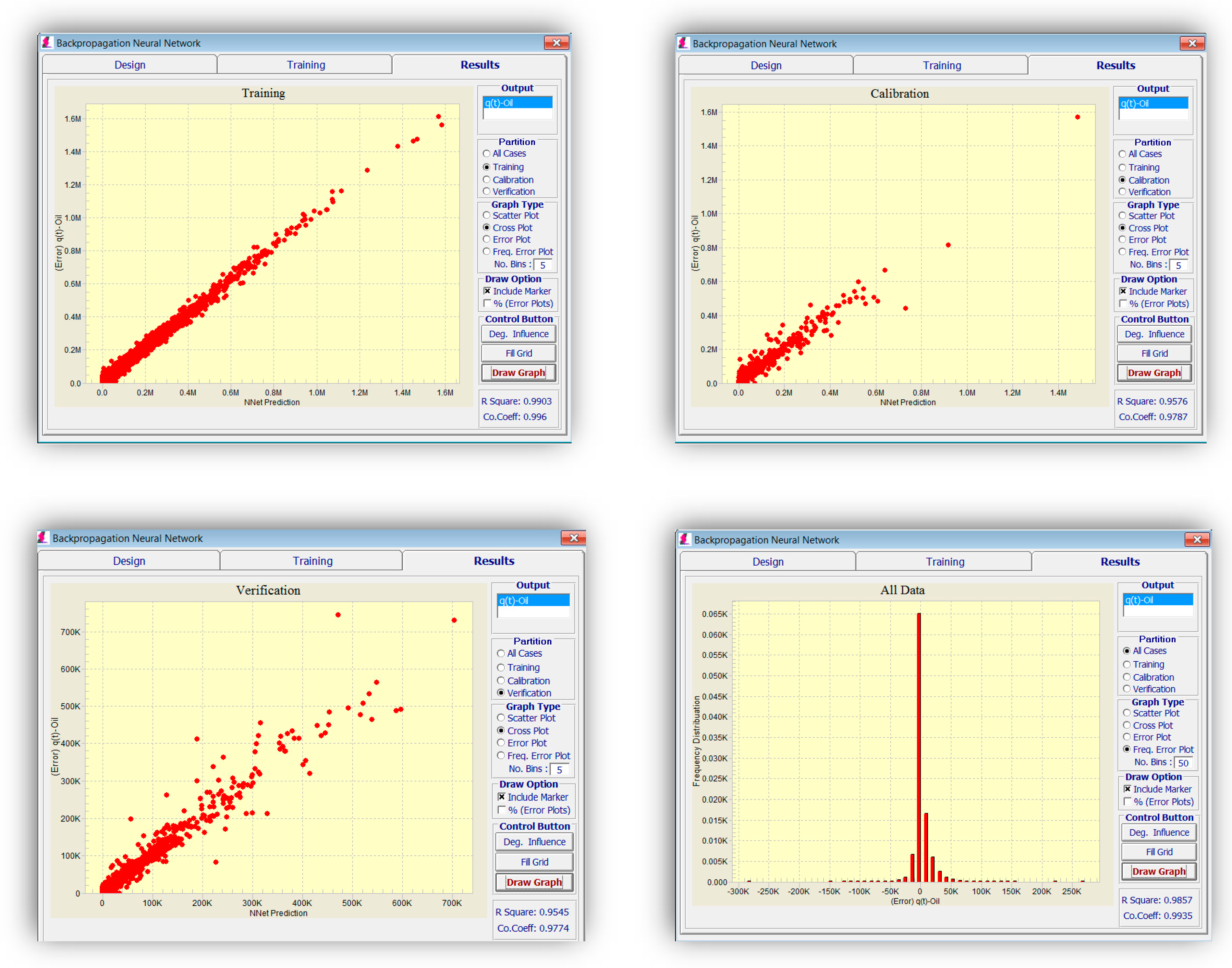Click the No. Bins field in the Calibration window

(1178, 265)
